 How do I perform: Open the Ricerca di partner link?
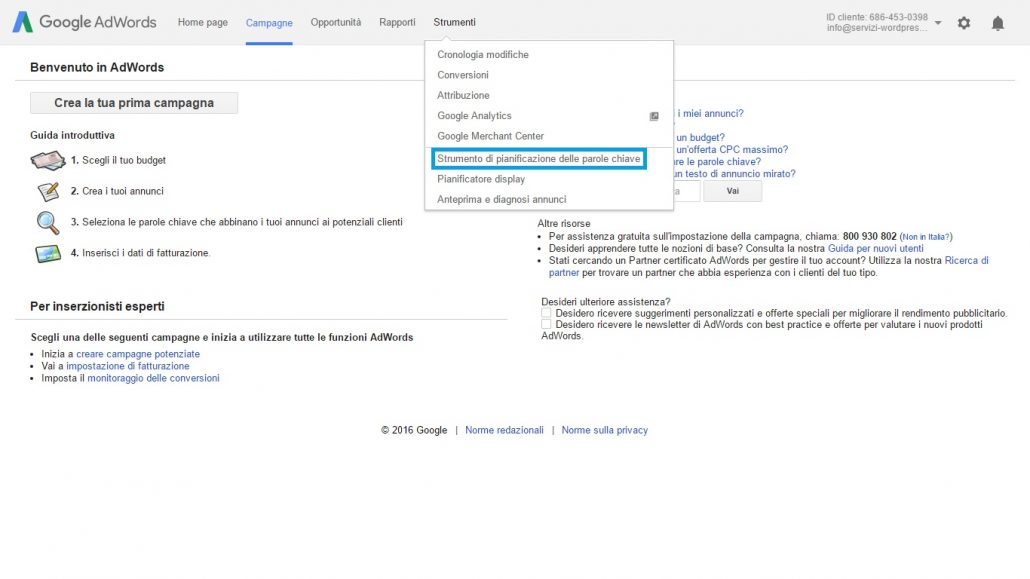click(966, 260)
